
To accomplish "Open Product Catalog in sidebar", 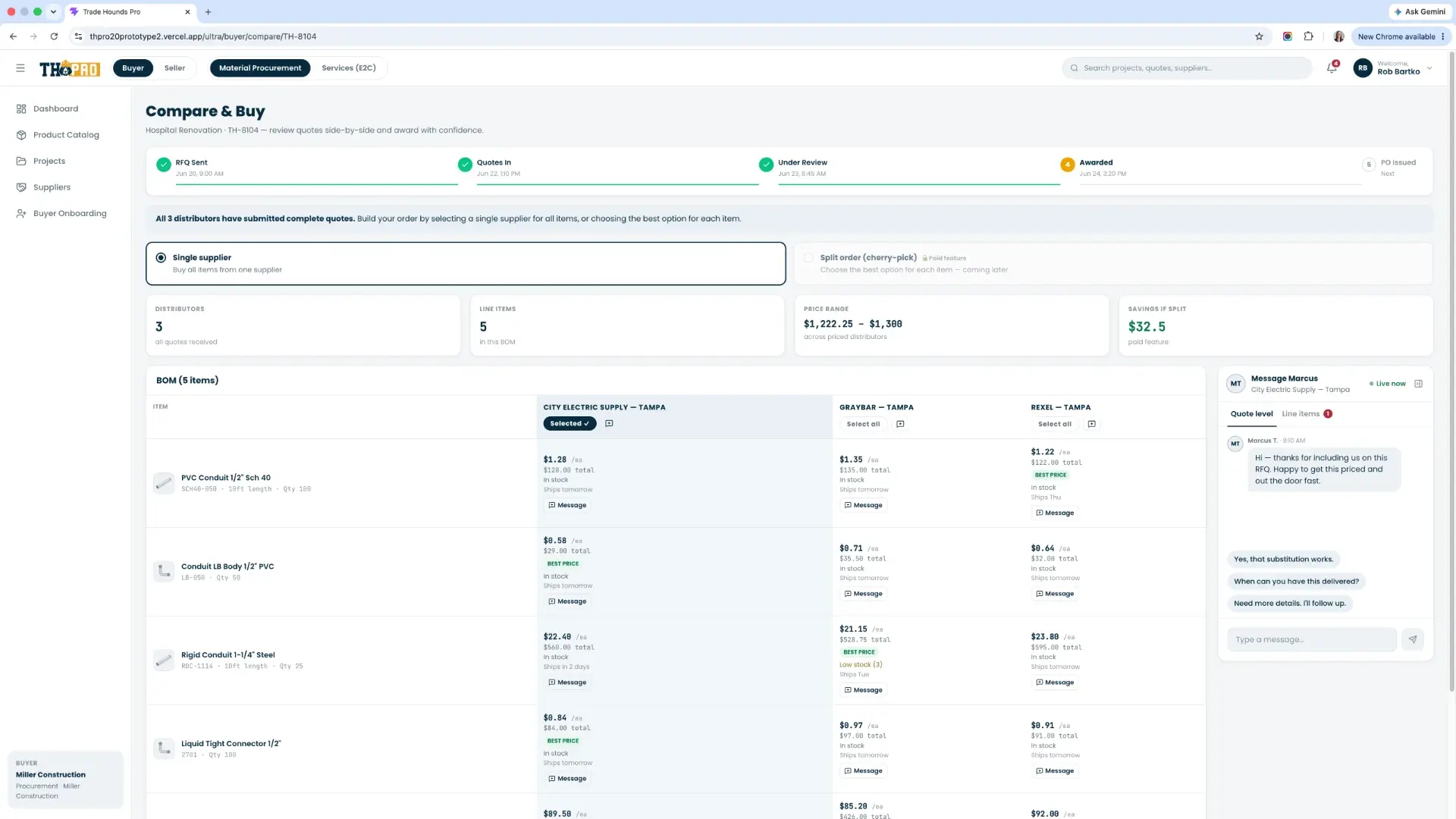I will pos(66,135).
